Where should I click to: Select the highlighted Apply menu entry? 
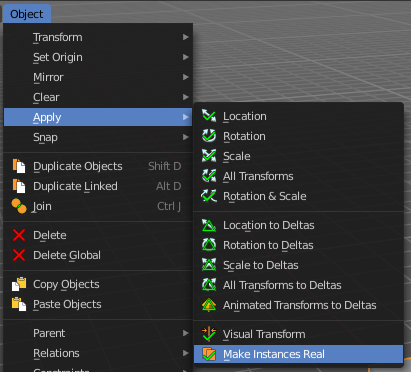(98, 117)
